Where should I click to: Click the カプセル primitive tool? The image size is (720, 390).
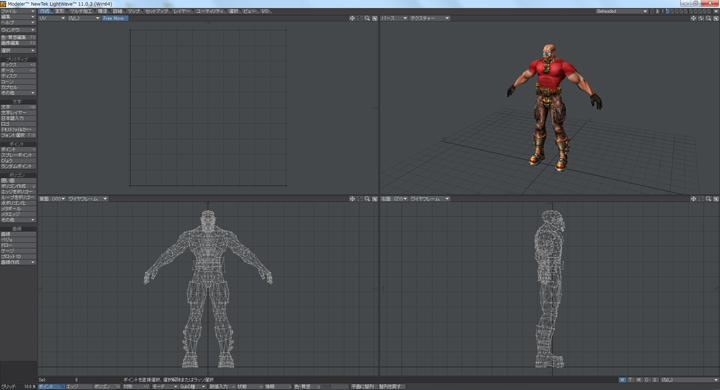pos(18,87)
